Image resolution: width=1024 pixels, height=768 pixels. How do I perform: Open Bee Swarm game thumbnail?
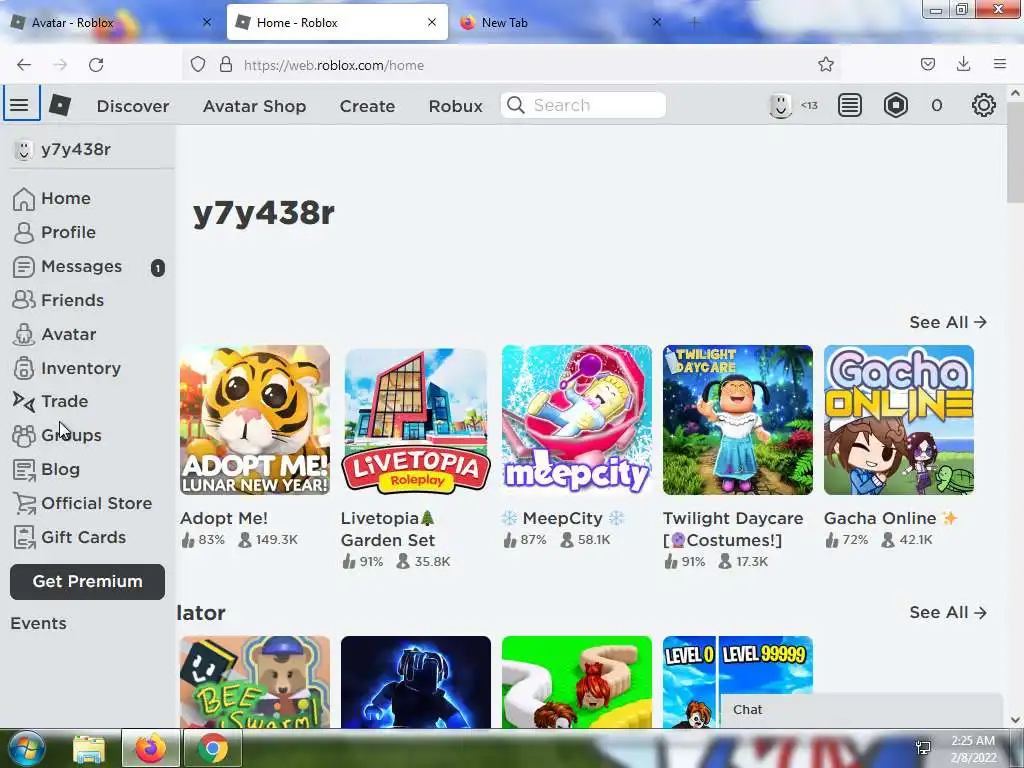tap(255, 682)
